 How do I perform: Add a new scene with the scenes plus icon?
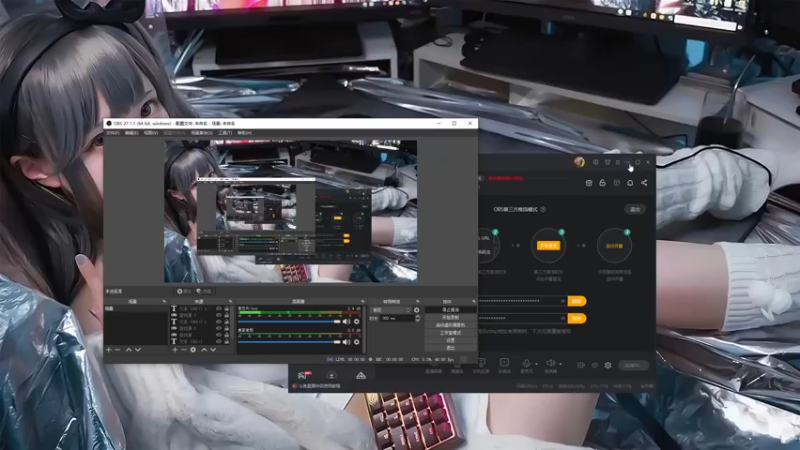(108, 350)
